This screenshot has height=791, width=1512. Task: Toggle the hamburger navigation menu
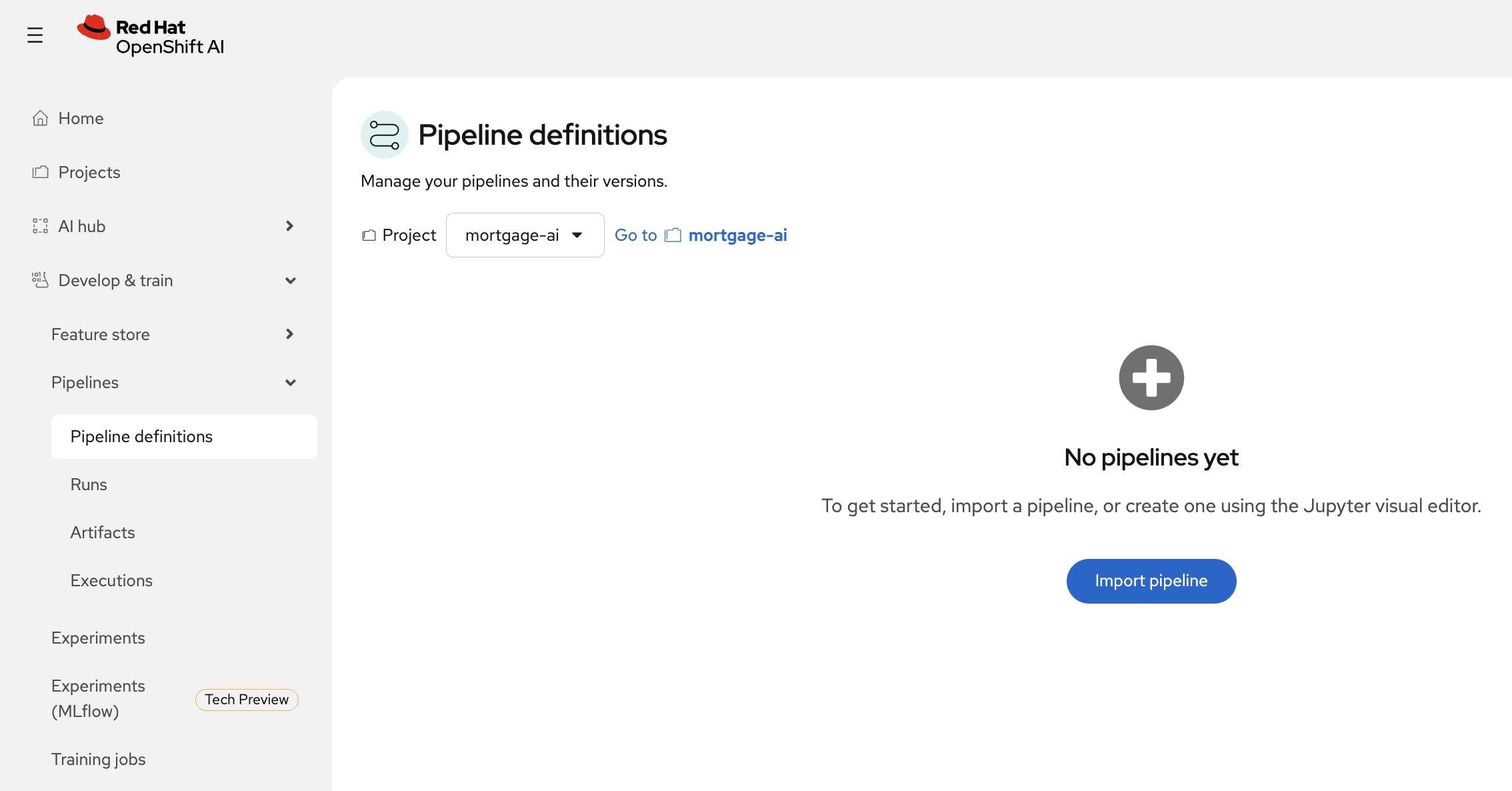coord(35,35)
